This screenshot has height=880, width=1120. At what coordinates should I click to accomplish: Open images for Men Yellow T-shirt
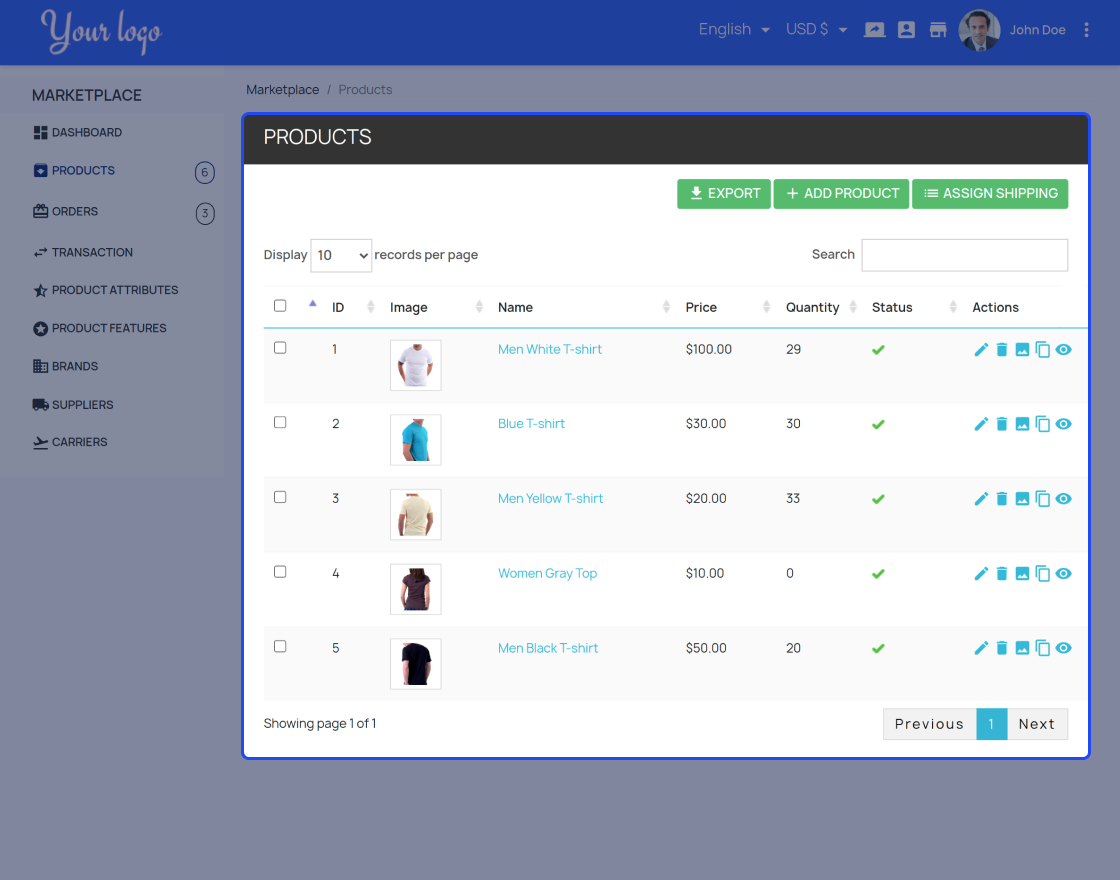[1022, 499]
